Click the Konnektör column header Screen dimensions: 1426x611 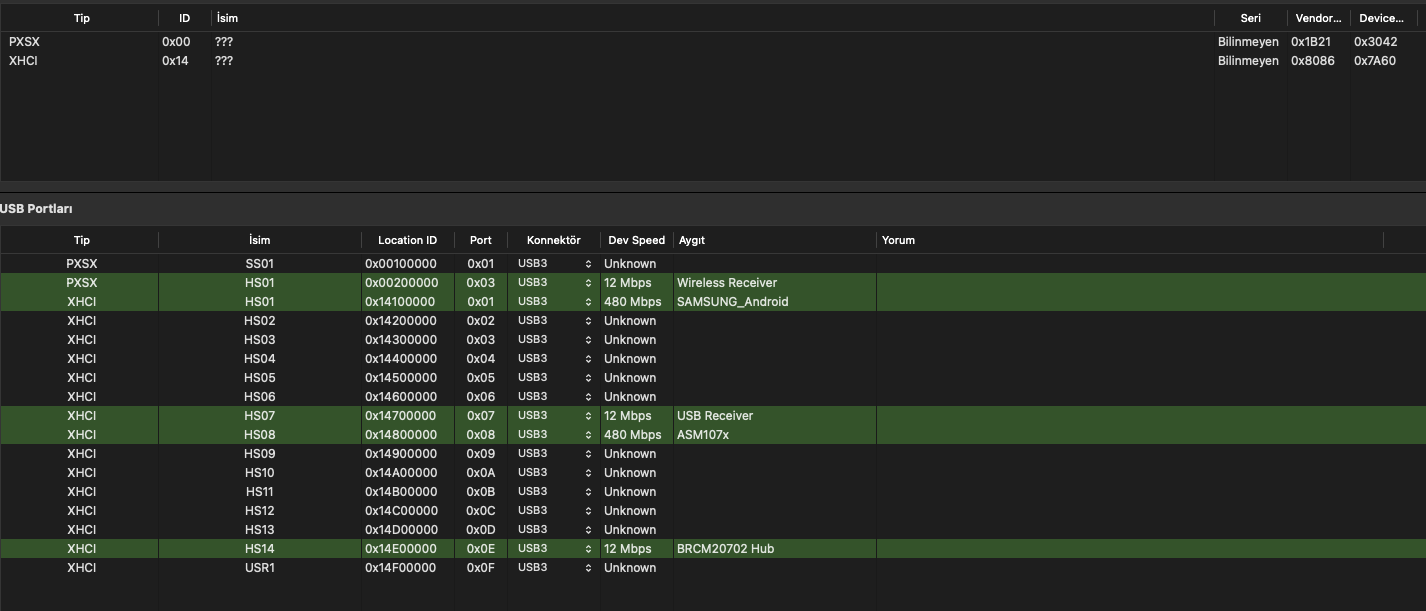553,240
